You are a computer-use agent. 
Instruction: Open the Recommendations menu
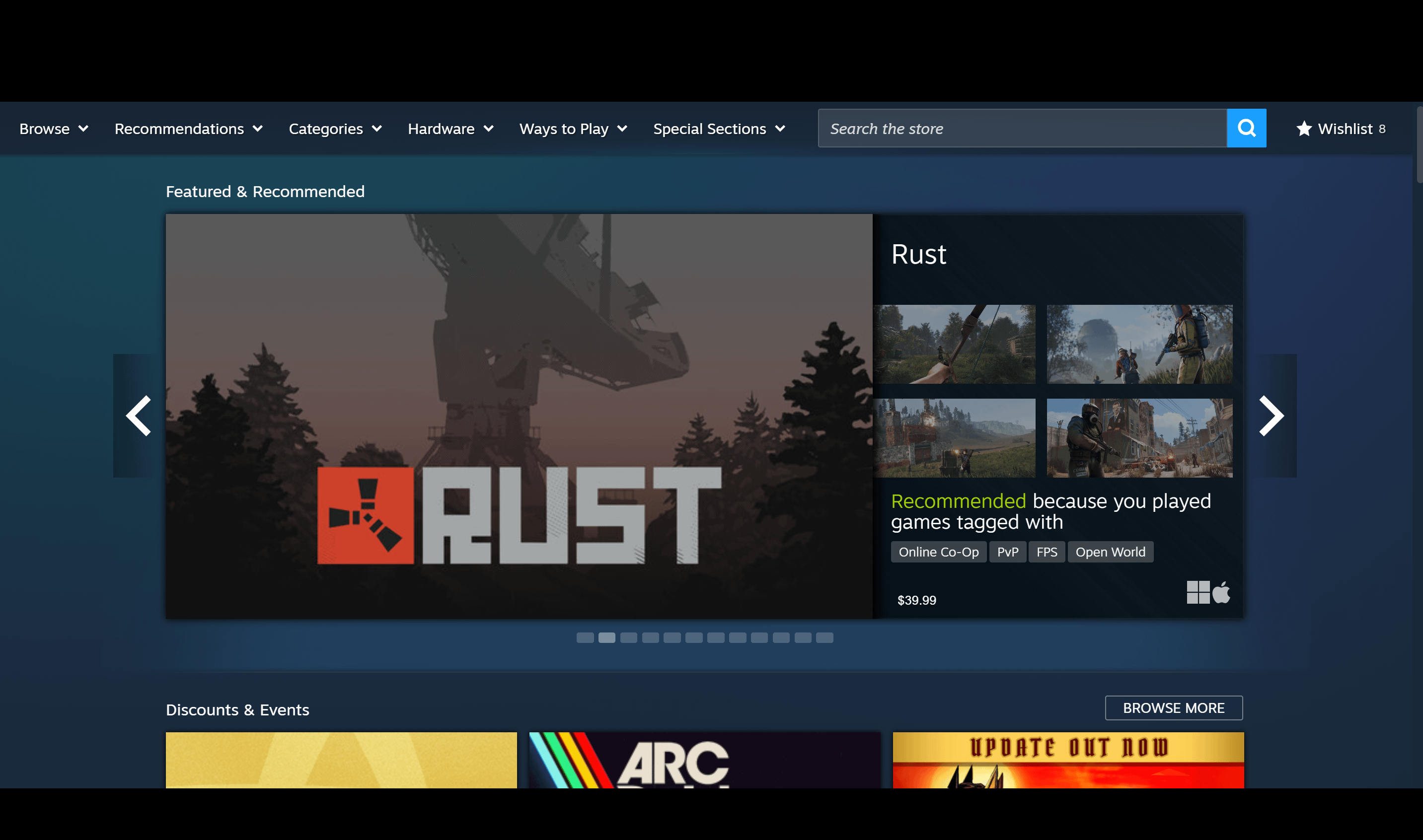[x=189, y=129]
